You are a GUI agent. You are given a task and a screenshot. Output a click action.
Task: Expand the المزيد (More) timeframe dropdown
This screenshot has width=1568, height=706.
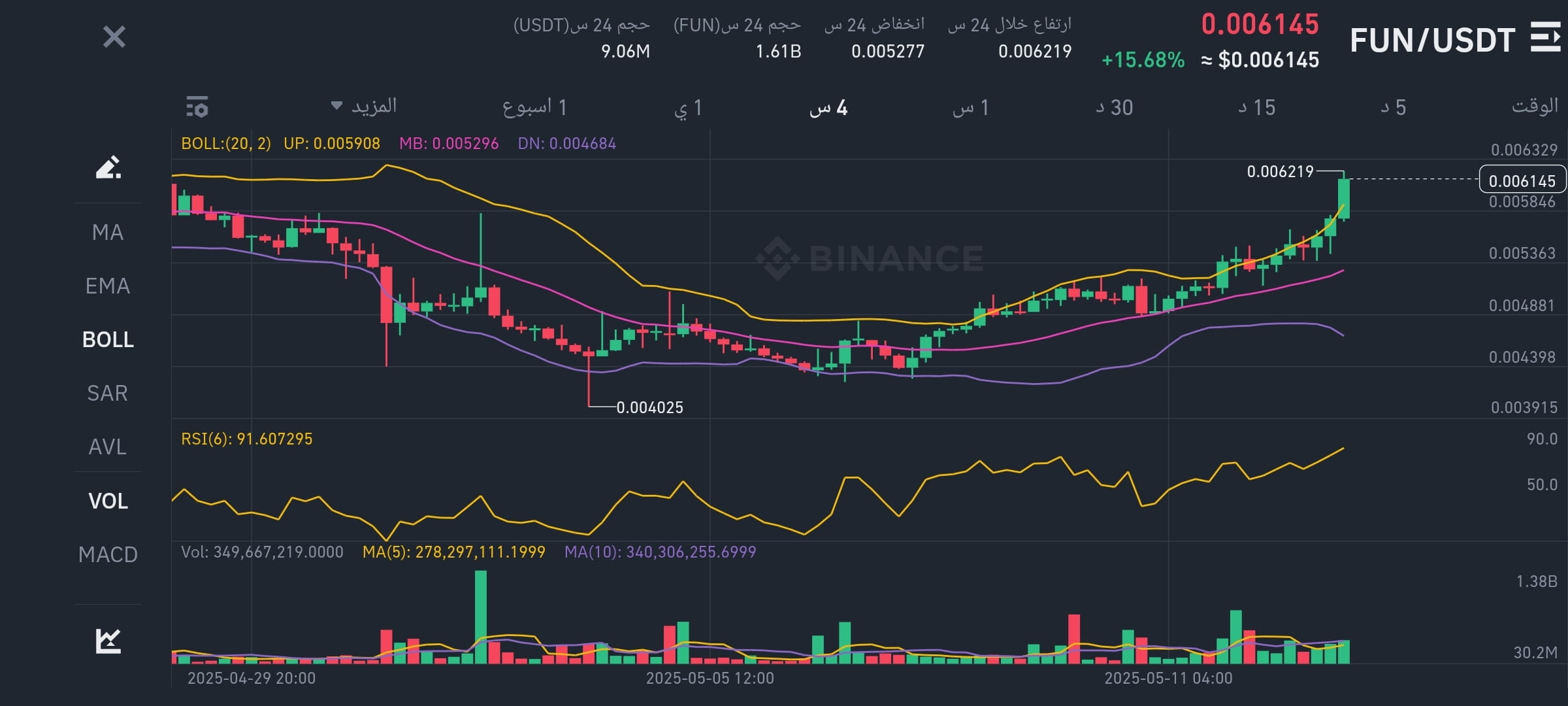pos(364,106)
